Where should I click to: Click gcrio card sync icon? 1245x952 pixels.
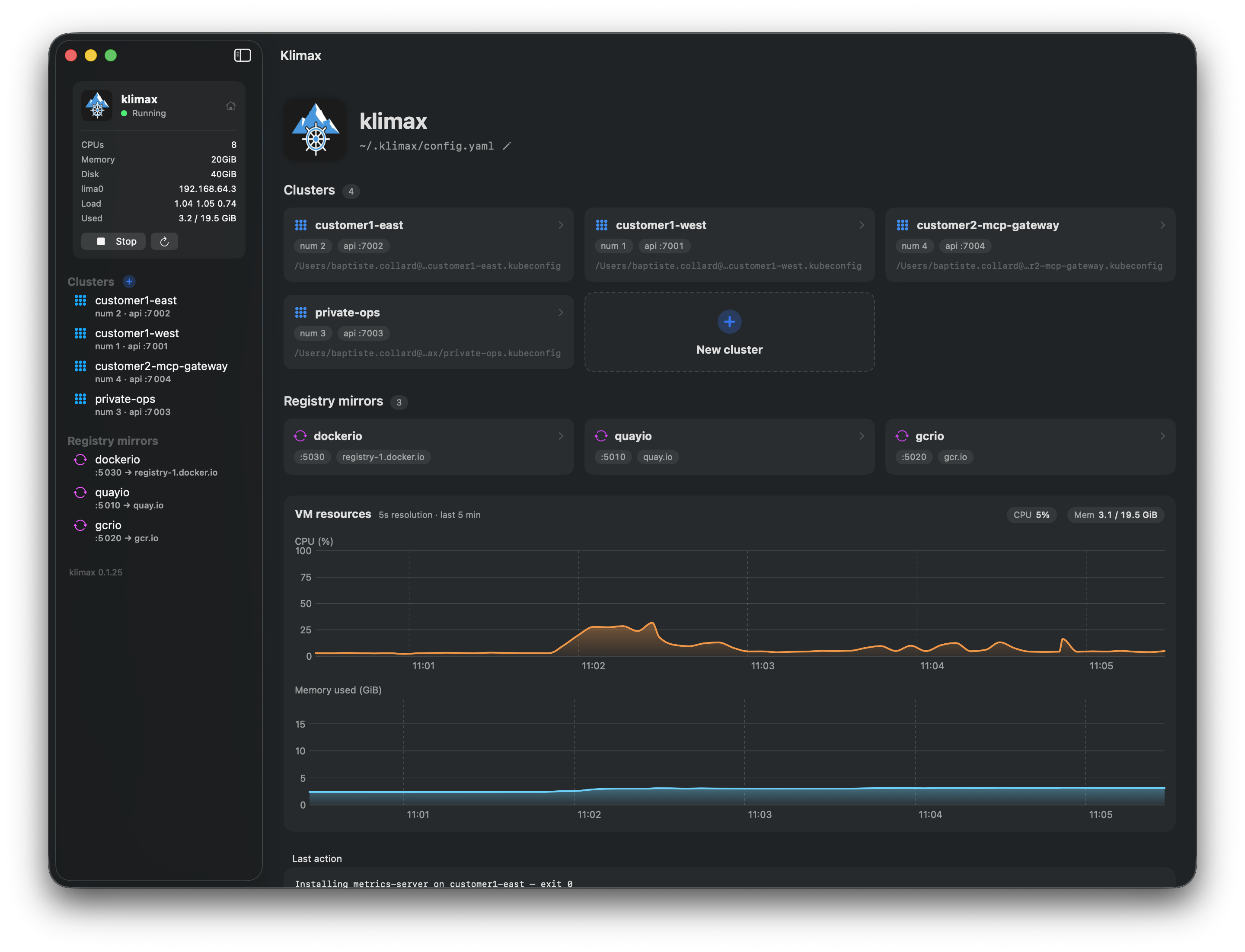tap(902, 436)
